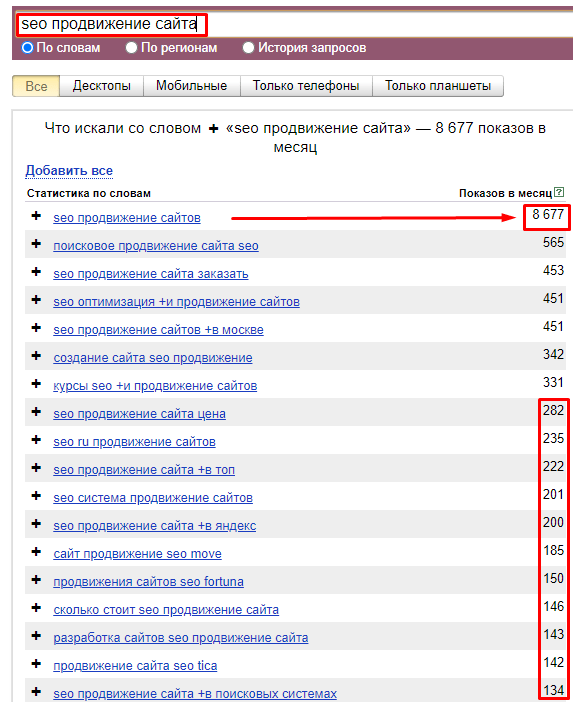
Task: Select the 'Только планшеты' tab
Action: 438,86
